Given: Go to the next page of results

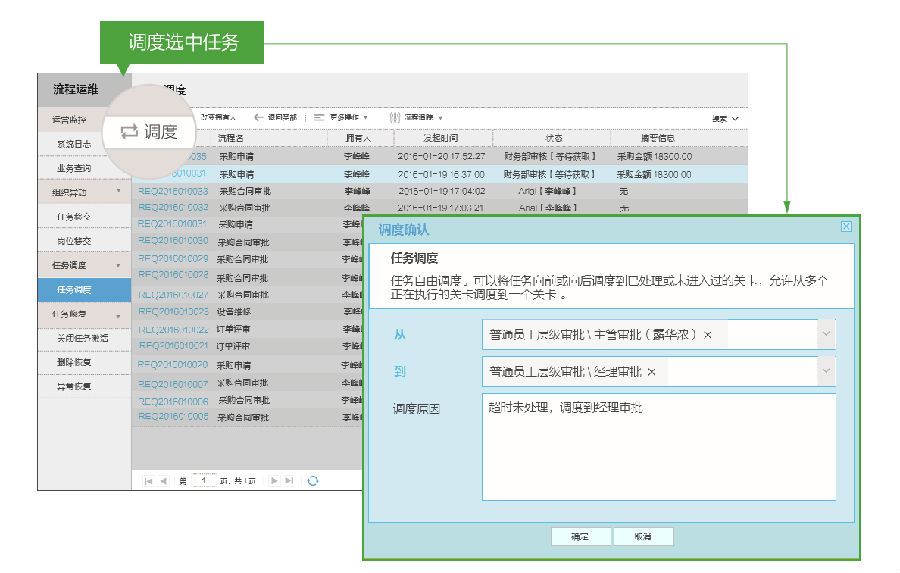Looking at the screenshot, I should click(274, 481).
